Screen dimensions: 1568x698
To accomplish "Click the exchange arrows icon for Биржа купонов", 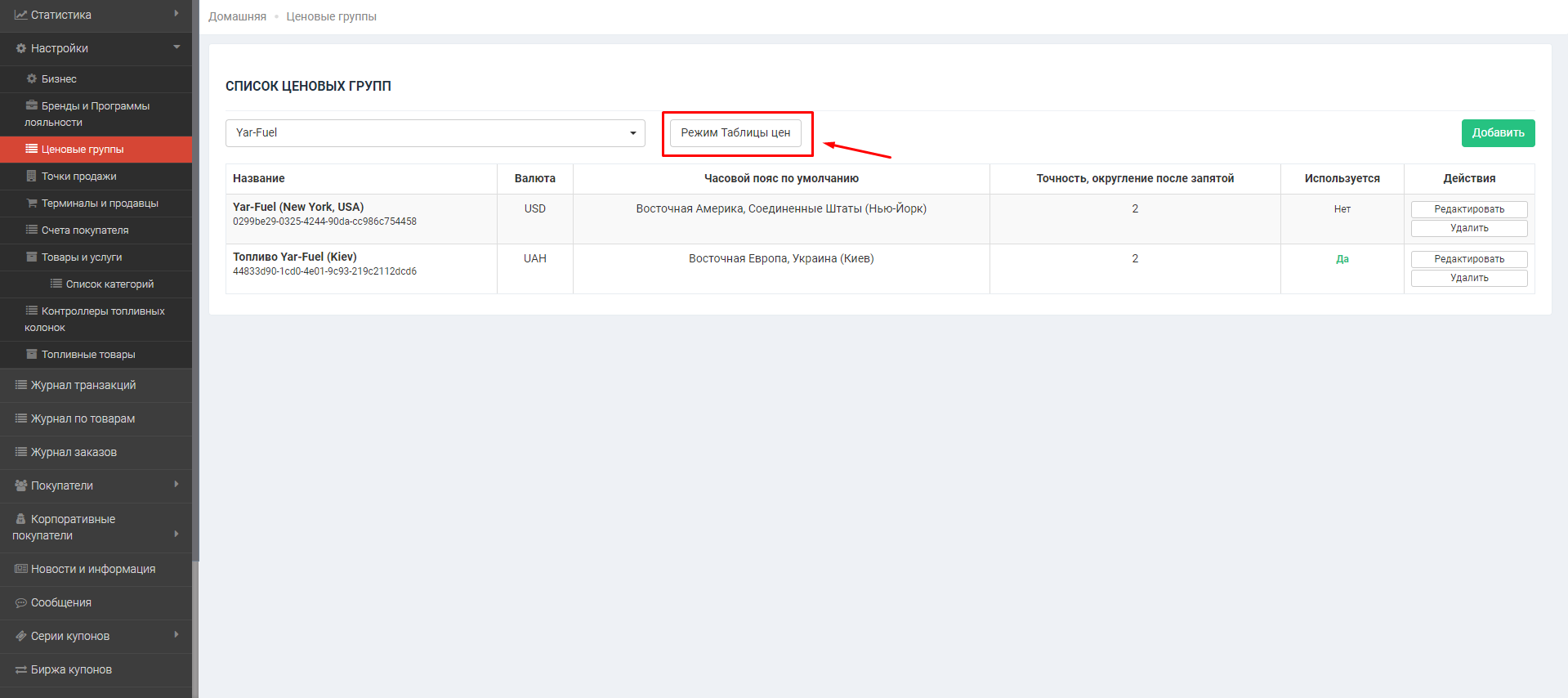I will (21, 669).
